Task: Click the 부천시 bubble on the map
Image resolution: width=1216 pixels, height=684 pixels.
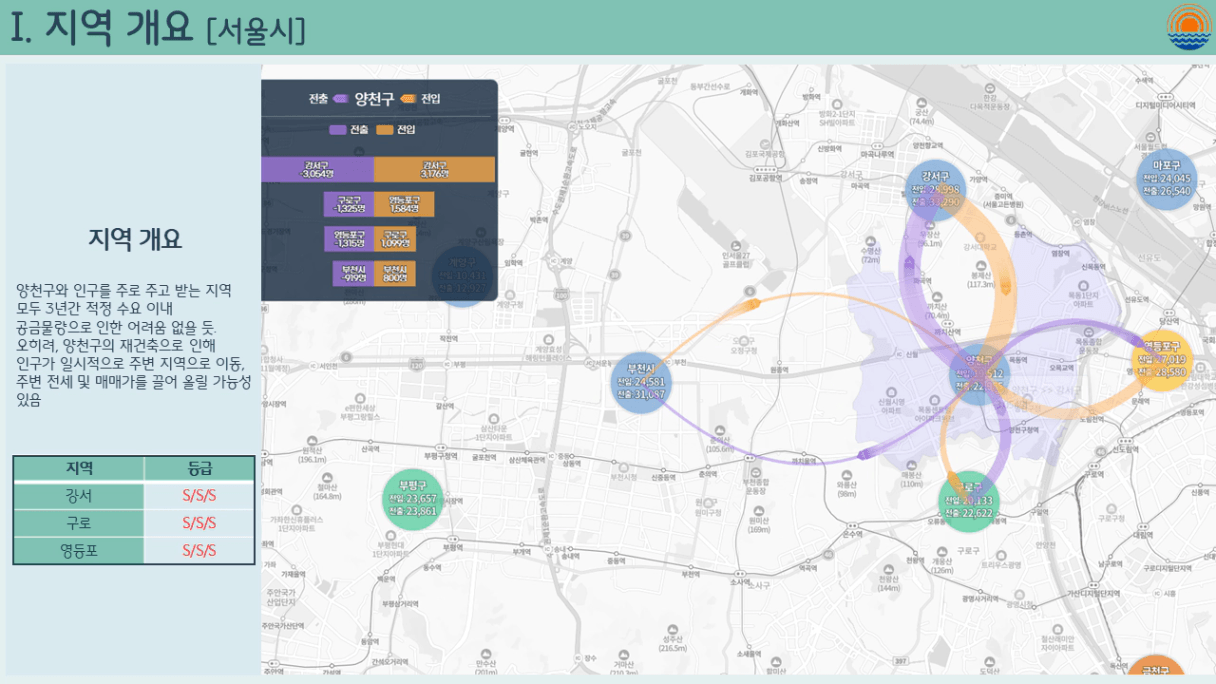Action: click(x=641, y=383)
